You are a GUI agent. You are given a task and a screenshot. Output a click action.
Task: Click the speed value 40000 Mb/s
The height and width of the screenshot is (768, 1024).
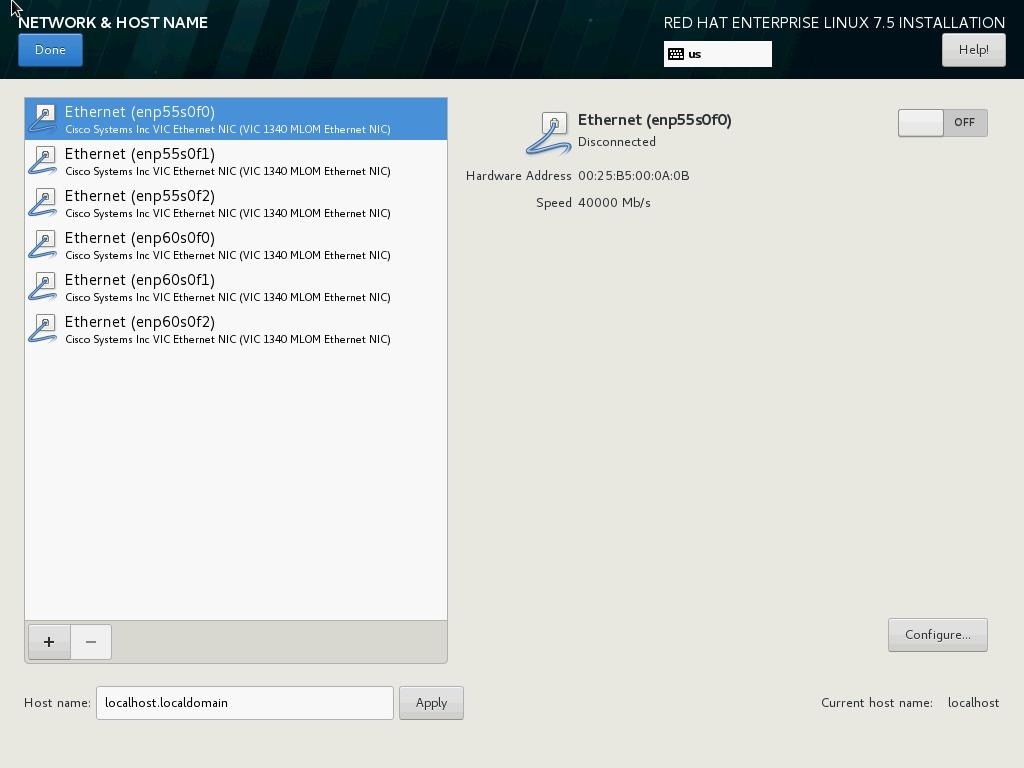click(x=614, y=202)
